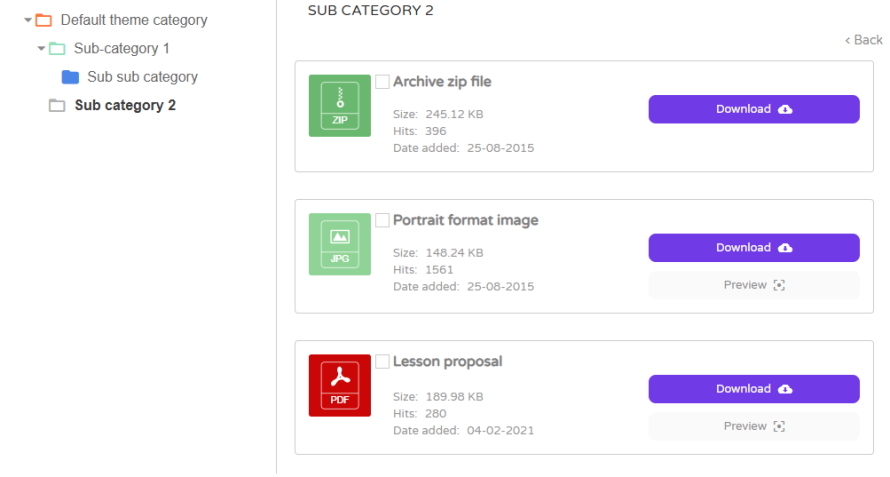This screenshot has height=477, width=890.
Task: Click the green ZIP file type icon
Action: coord(340,106)
